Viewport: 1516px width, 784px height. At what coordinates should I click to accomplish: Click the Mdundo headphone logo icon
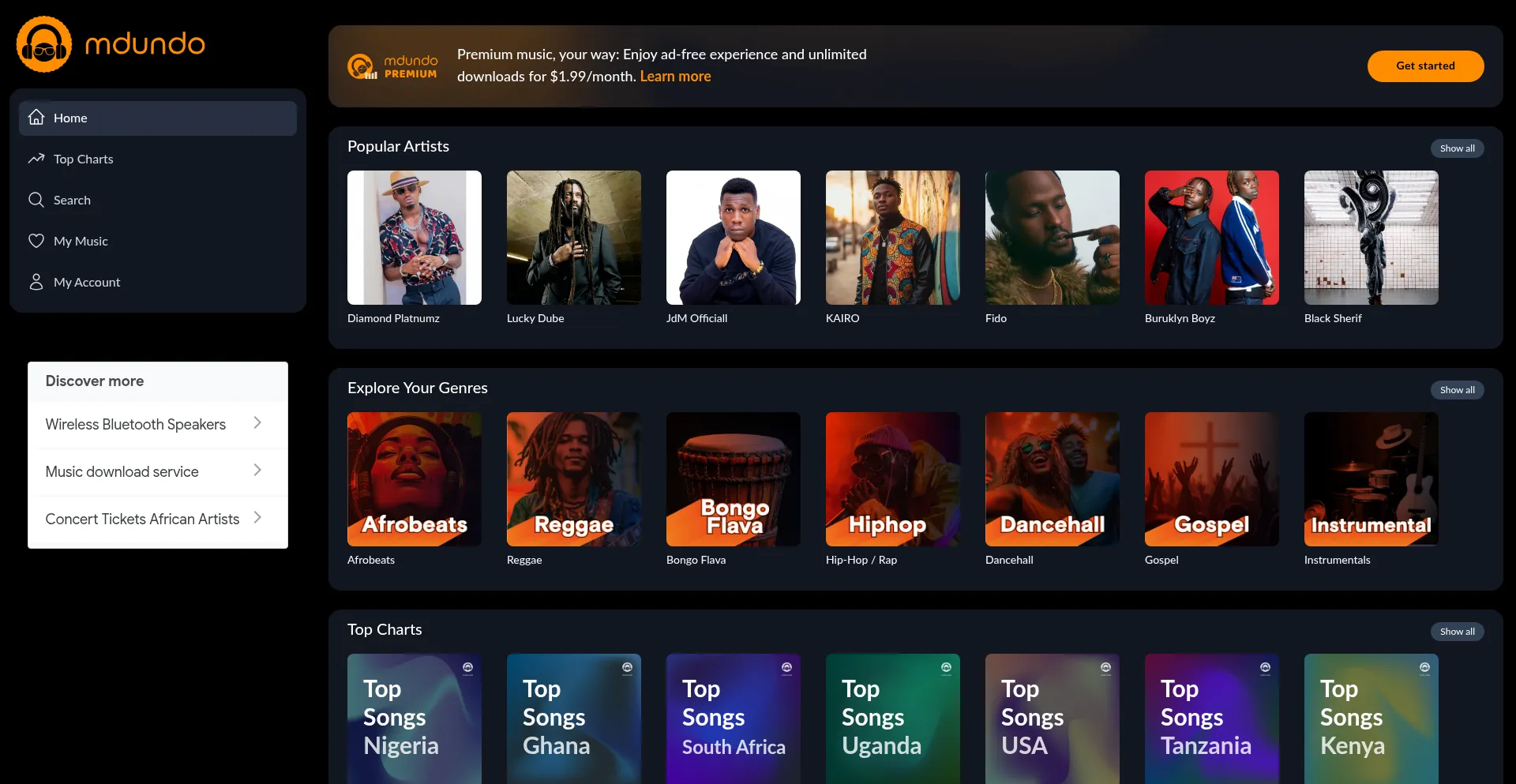pos(44,44)
